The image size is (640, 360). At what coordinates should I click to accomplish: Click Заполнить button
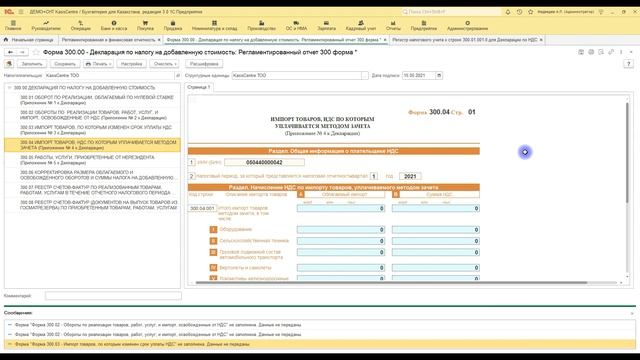[x=32, y=64]
